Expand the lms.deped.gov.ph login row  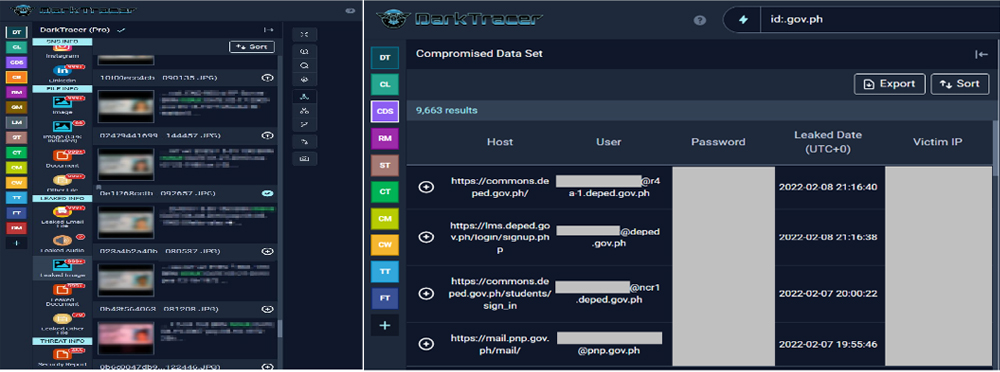point(426,237)
